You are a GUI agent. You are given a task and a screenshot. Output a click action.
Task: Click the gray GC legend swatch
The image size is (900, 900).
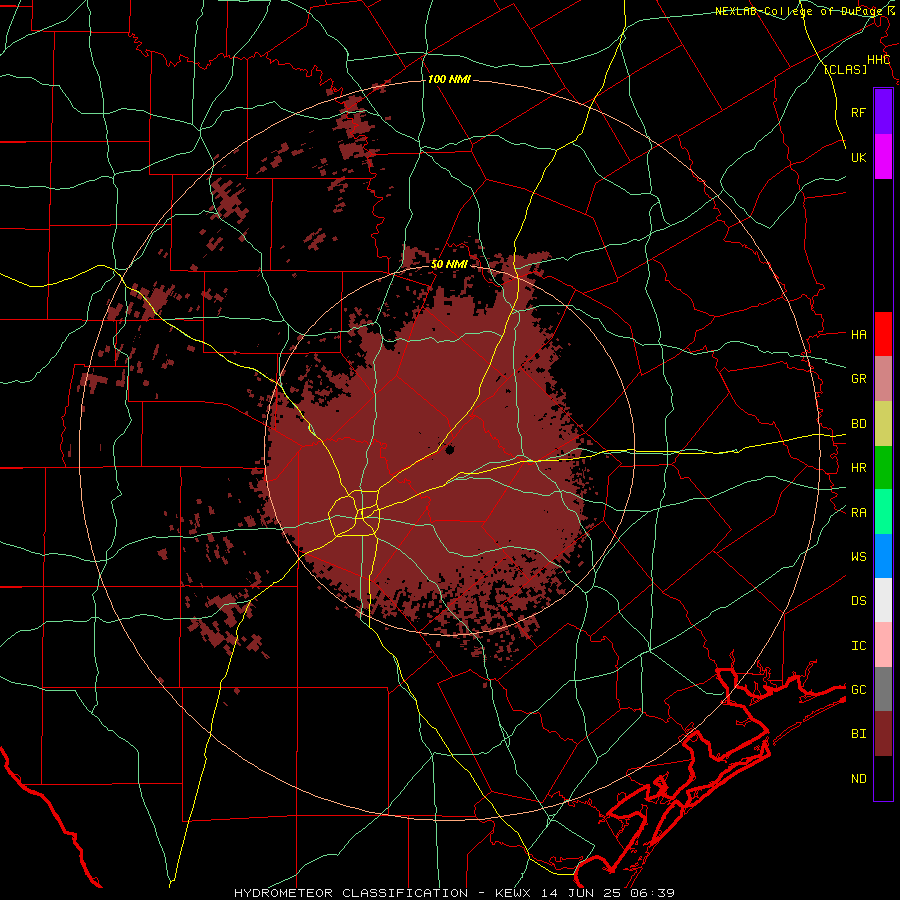[x=883, y=689]
